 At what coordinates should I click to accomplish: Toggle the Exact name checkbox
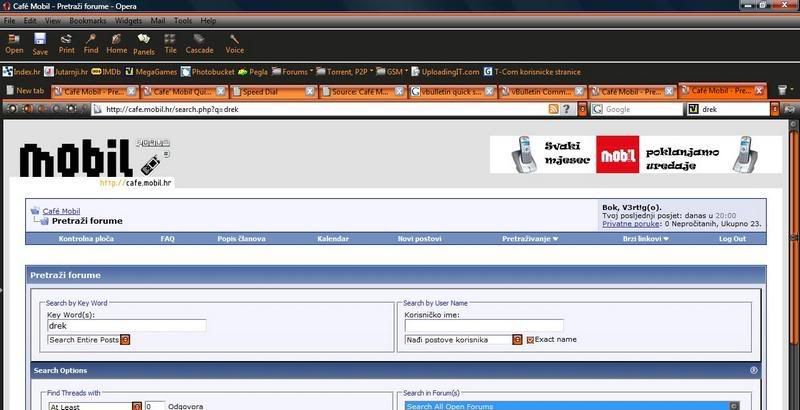pyautogui.click(x=530, y=340)
